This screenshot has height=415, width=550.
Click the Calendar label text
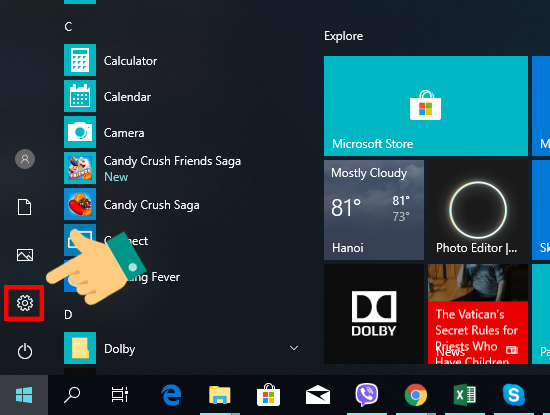coord(127,97)
